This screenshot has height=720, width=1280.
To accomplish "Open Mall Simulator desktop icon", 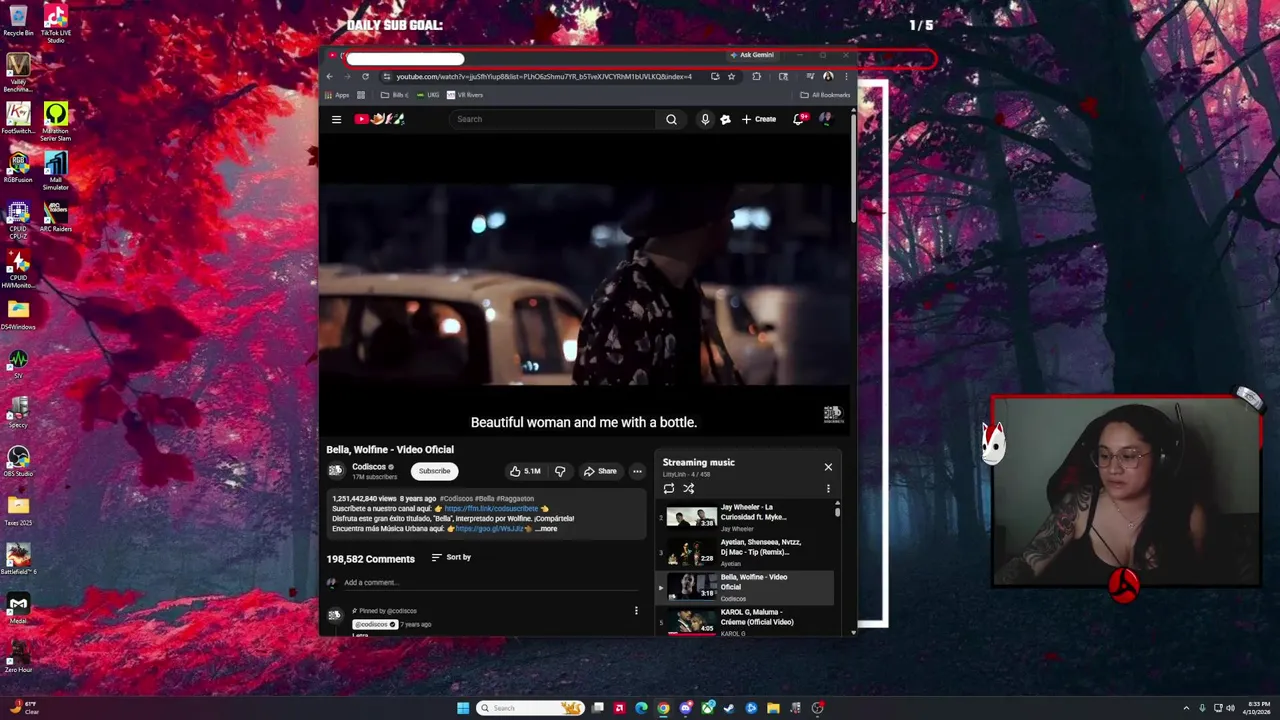I will [56, 171].
